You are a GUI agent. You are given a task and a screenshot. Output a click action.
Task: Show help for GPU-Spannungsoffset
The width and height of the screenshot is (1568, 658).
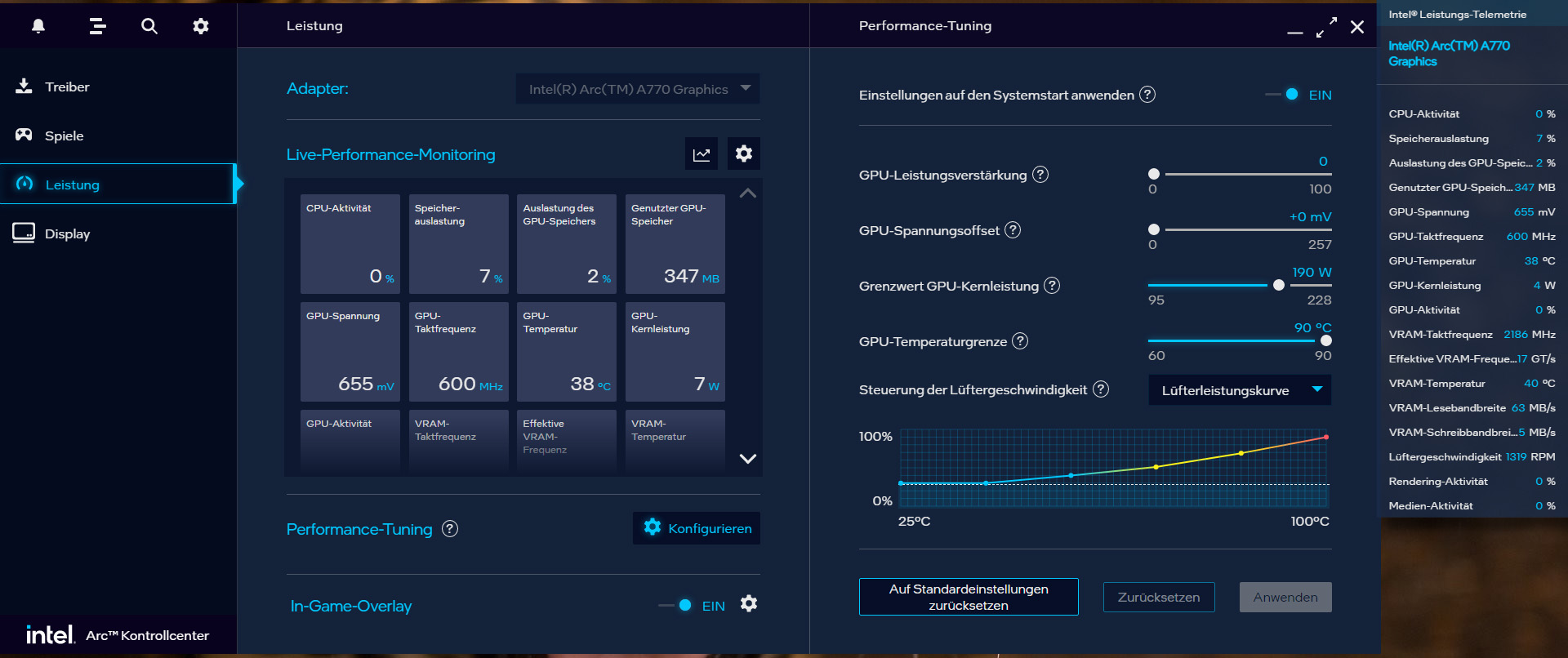tap(1013, 230)
